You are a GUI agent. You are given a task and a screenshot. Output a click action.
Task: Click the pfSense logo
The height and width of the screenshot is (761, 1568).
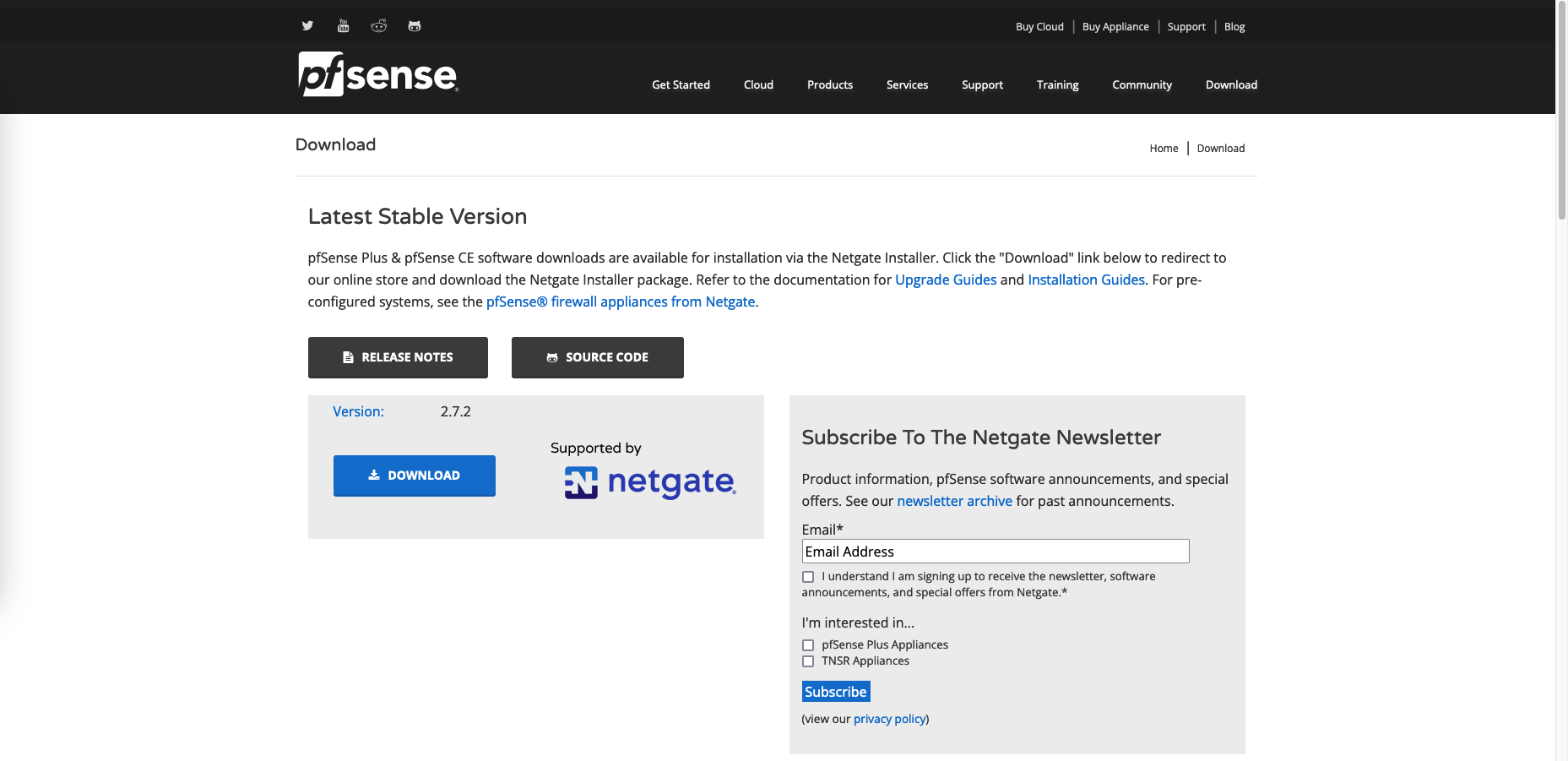click(x=377, y=74)
